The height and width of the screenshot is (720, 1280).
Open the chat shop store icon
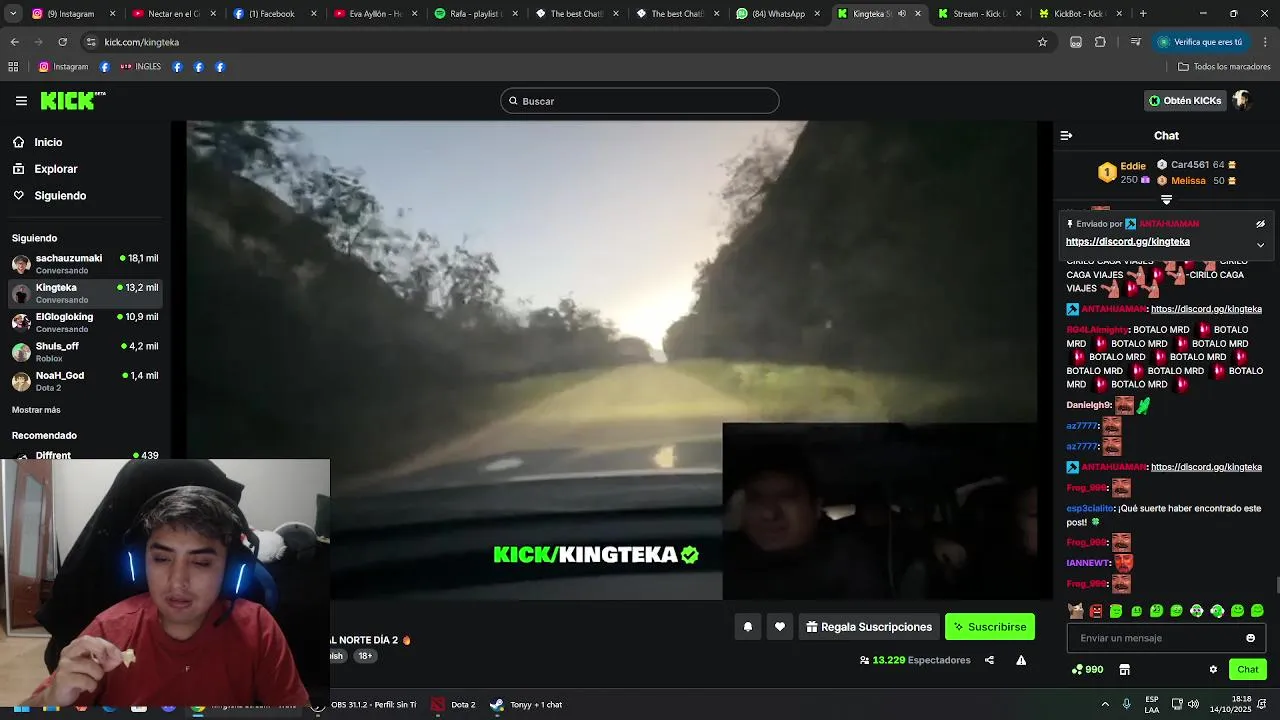click(1124, 669)
